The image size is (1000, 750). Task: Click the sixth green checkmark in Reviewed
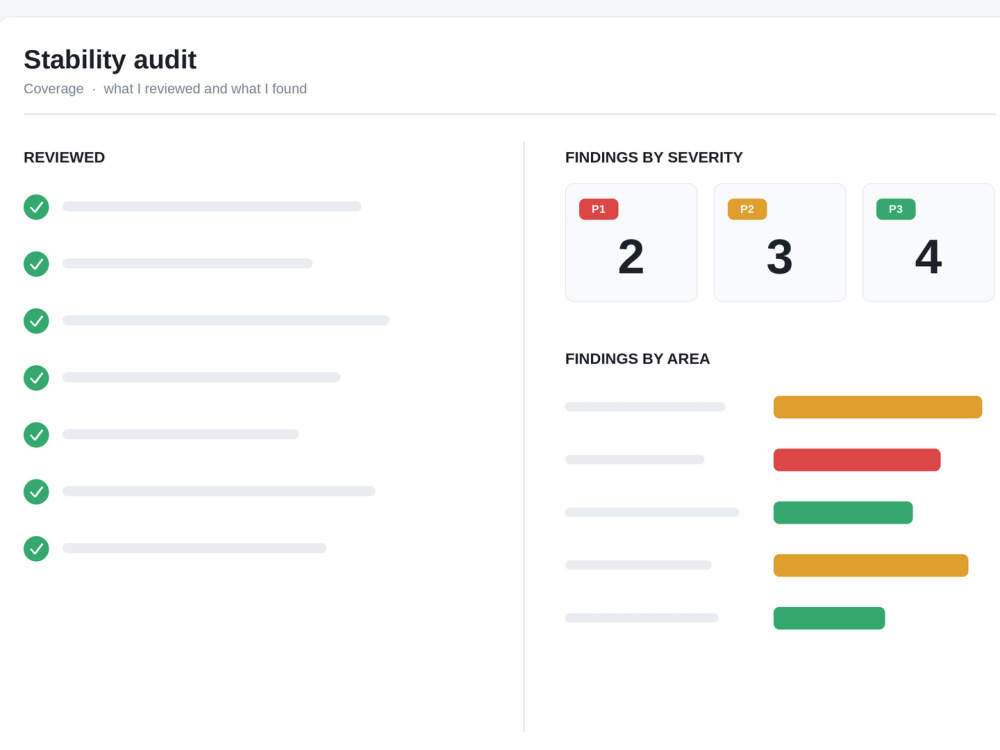[x=36, y=492]
